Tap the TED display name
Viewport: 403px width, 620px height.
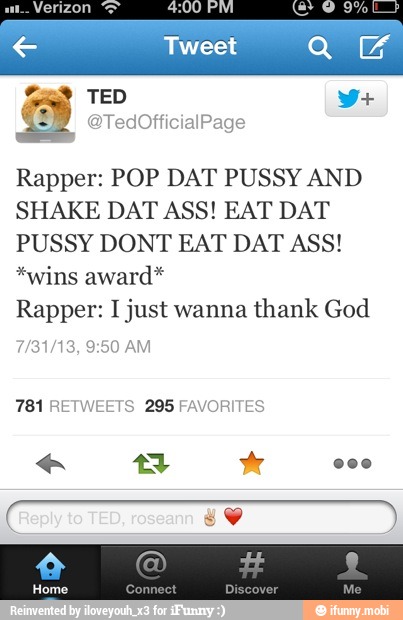[107, 96]
